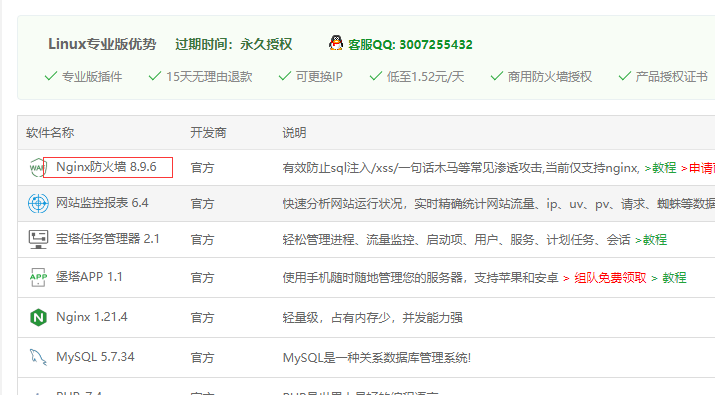Select the 网站监控报表 6.4 name

(x=102, y=203)
